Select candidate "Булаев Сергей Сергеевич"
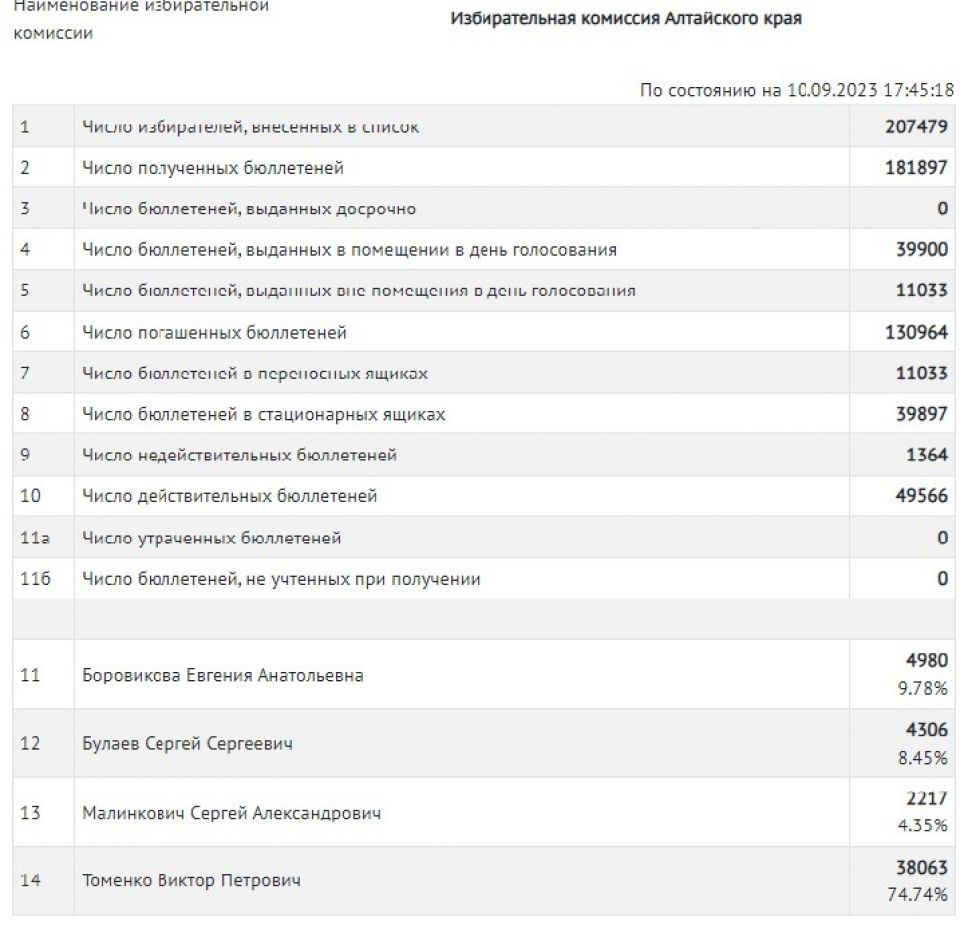The image size is (960, 933). pos(187,744)
